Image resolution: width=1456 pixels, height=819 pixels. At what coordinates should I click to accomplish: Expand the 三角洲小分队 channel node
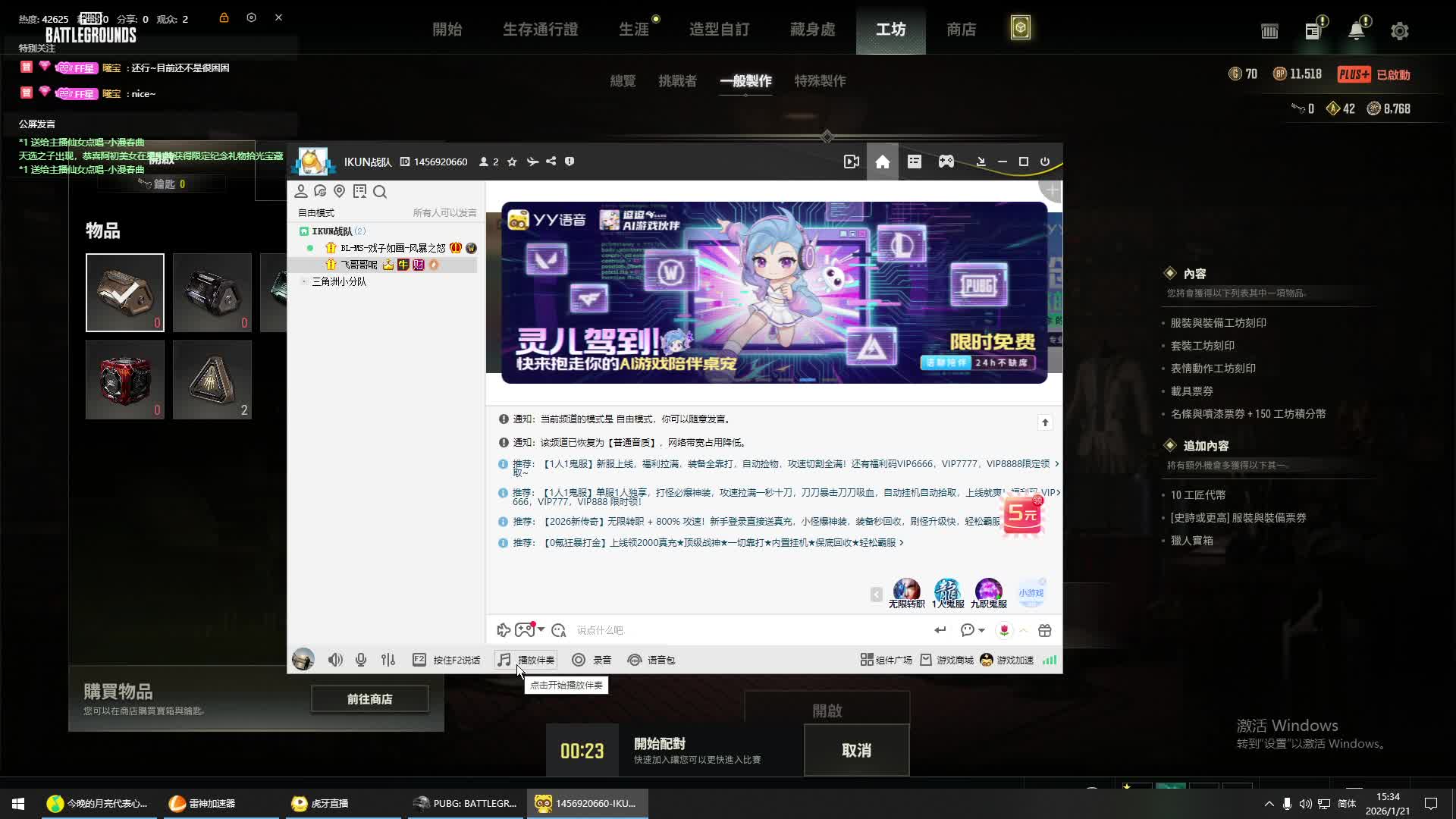[305, 281]
